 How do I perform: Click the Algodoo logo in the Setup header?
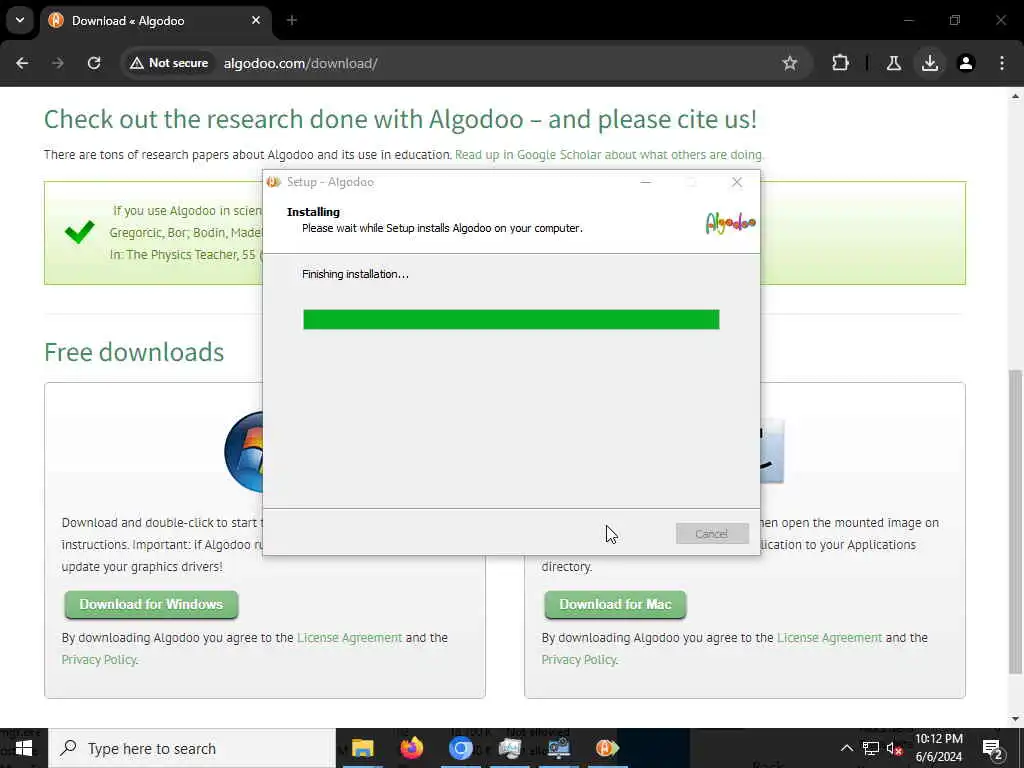click(731, 223)
